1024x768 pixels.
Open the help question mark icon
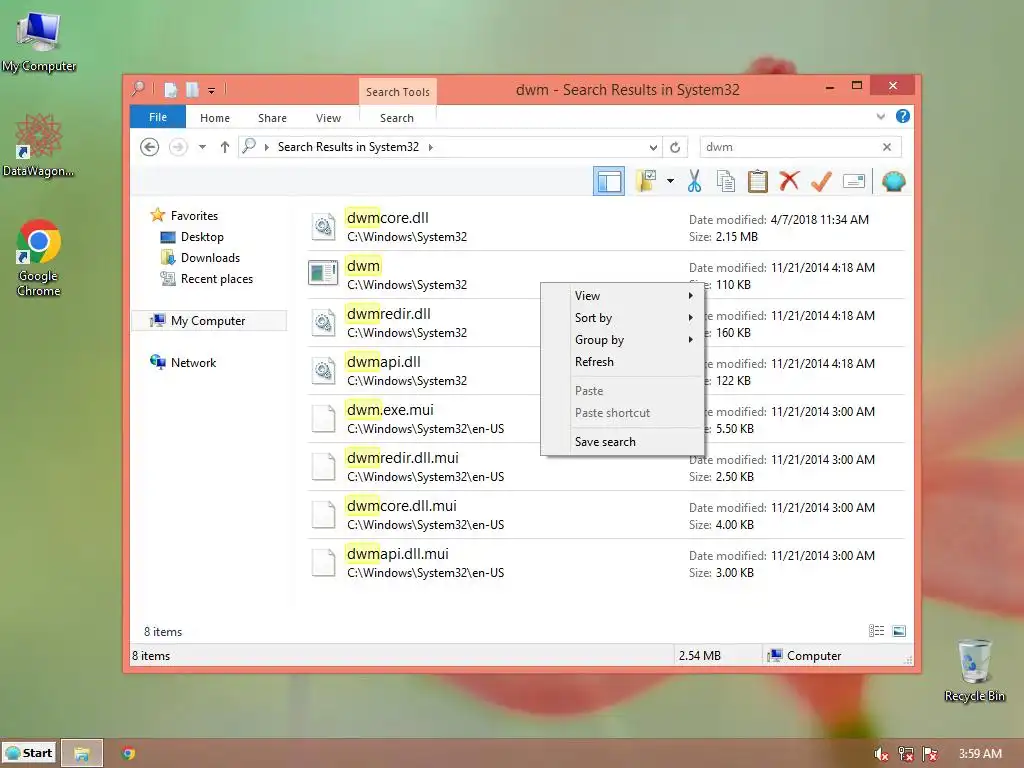pyautogui.click(x=903, y=116)
